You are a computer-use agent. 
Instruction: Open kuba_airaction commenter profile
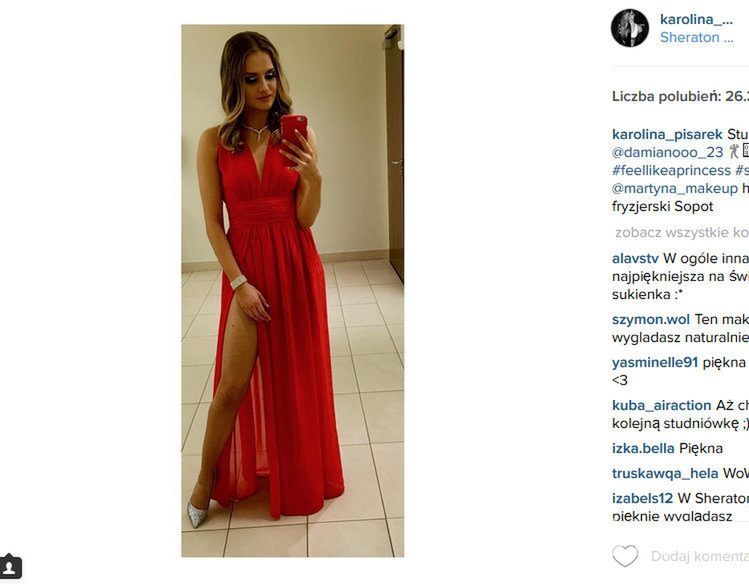(x=662, y=405)
